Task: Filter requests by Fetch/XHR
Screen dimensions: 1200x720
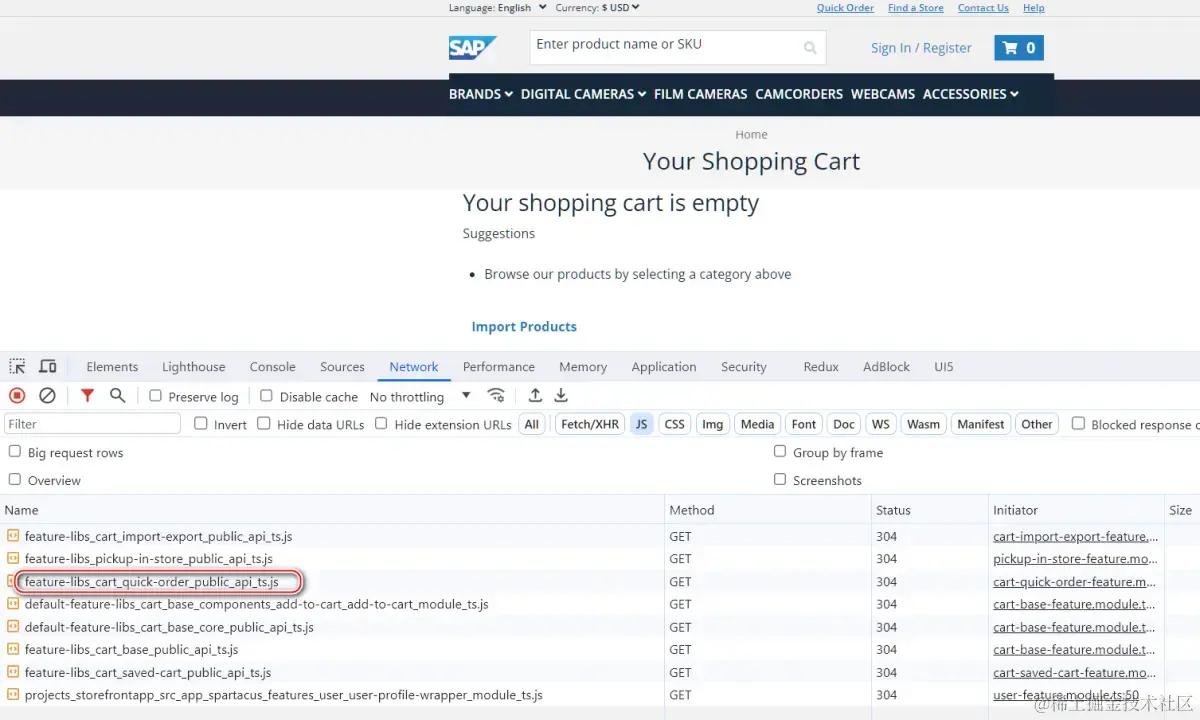Action: tap(590, 424)
